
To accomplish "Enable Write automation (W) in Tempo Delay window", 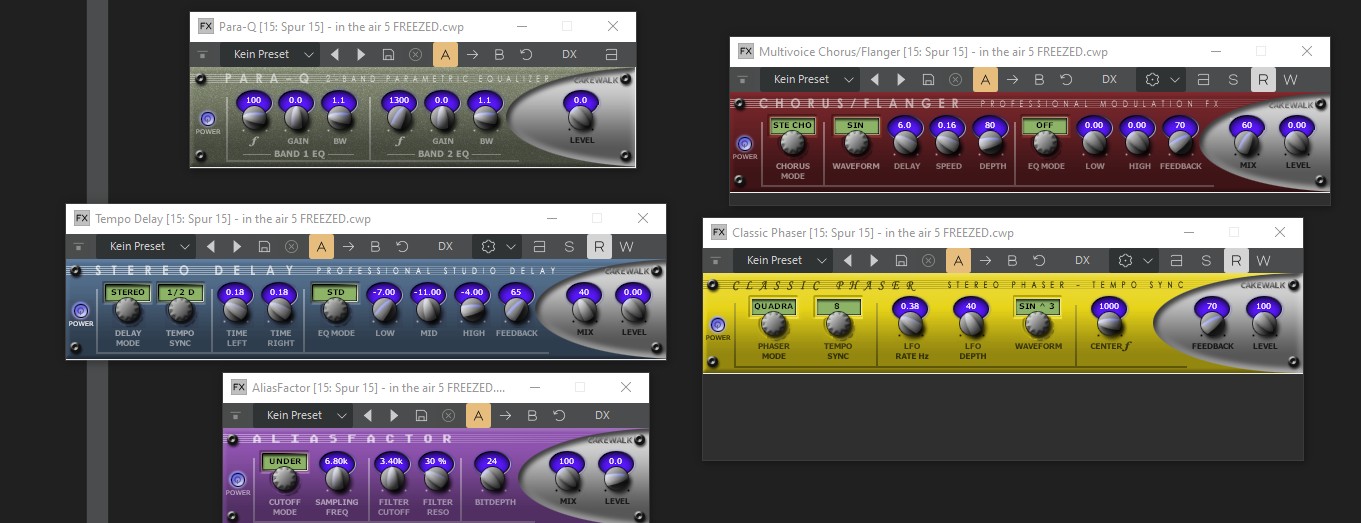I will pos(626,246).
